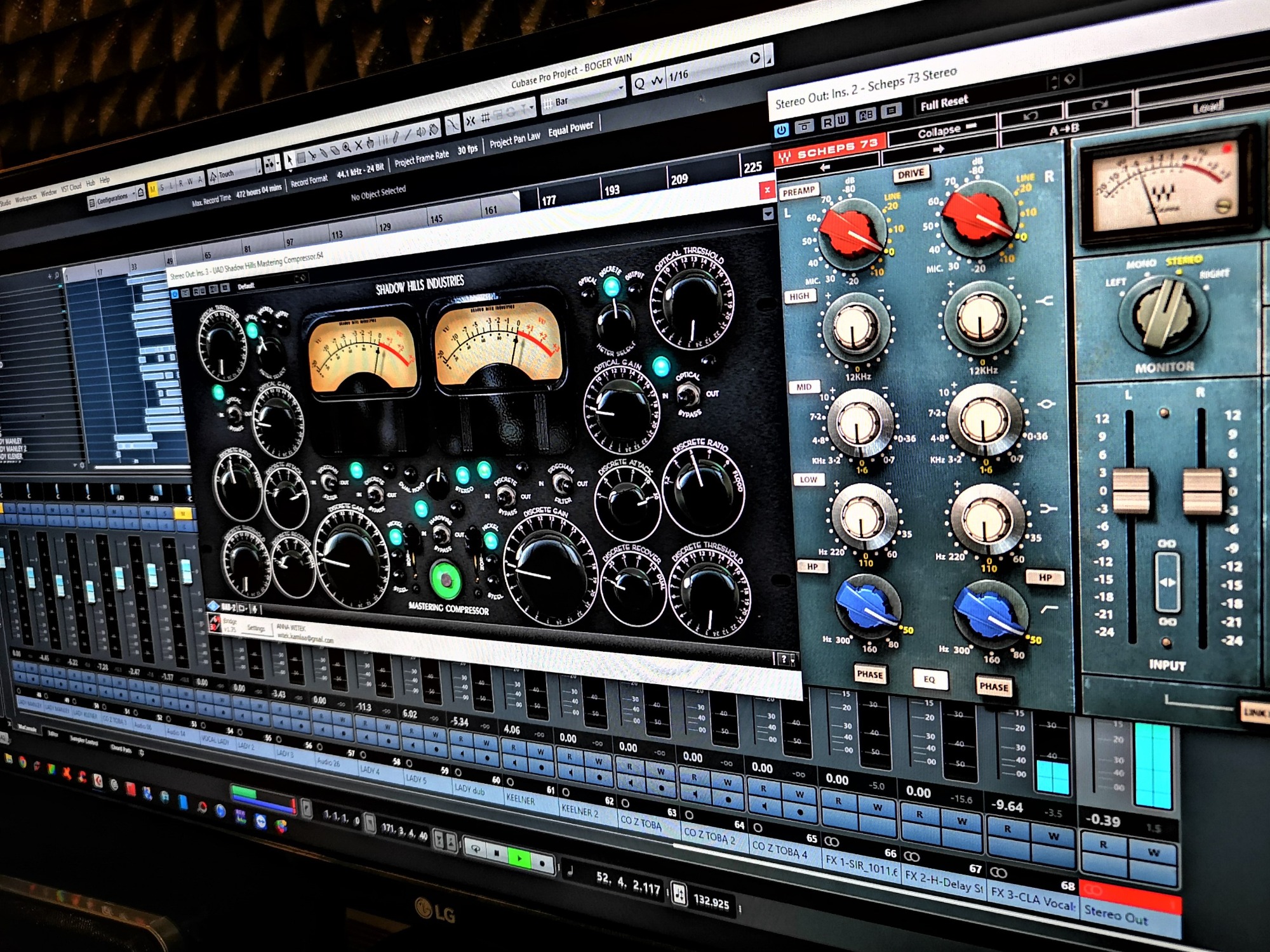
Task: Enable the Scheps 73 plugin bypass power icon
Action: pos(782,131)
